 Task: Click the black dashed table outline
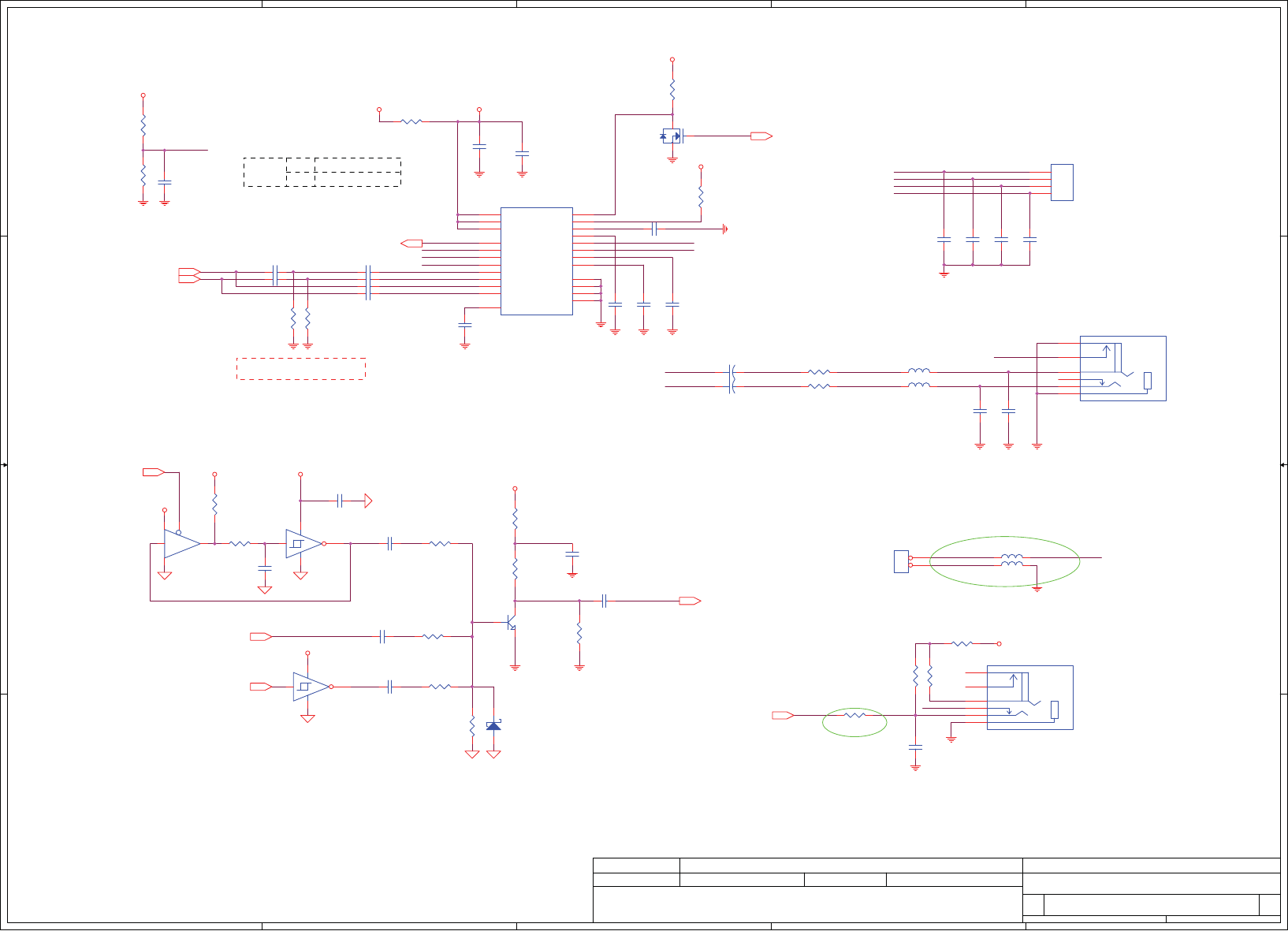(x=322, y=172)
